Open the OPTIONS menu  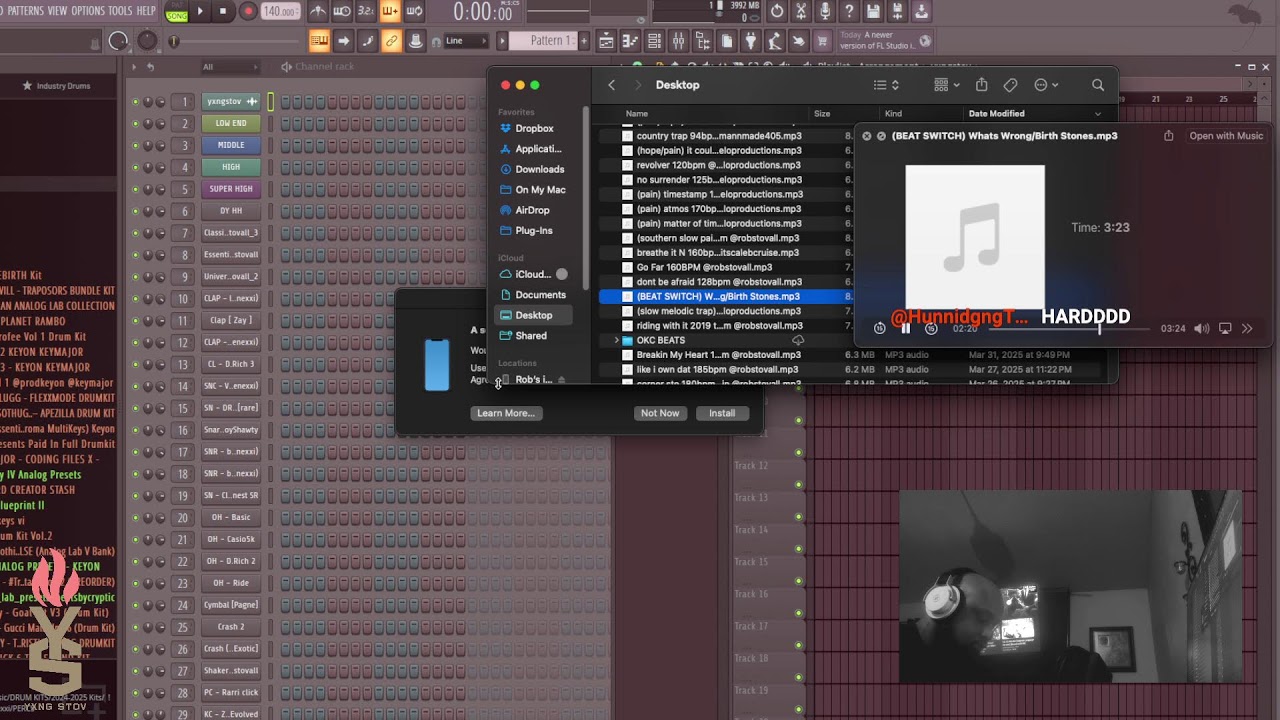[88, 11]
